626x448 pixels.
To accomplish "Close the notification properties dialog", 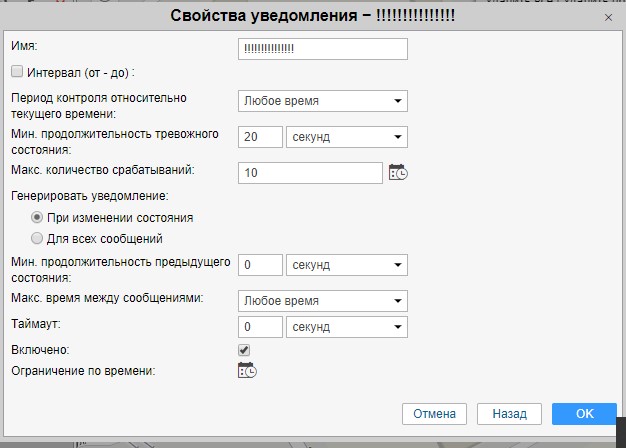I will click(x=609, y=17).
